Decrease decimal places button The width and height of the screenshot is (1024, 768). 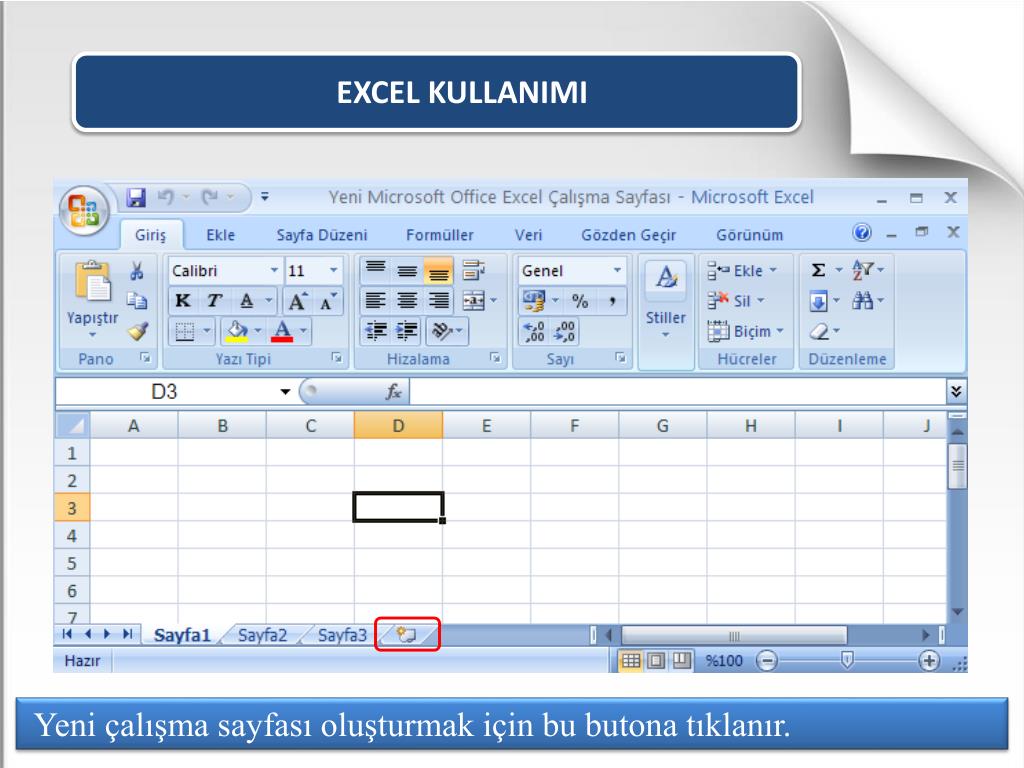click(x=564, y=331)
